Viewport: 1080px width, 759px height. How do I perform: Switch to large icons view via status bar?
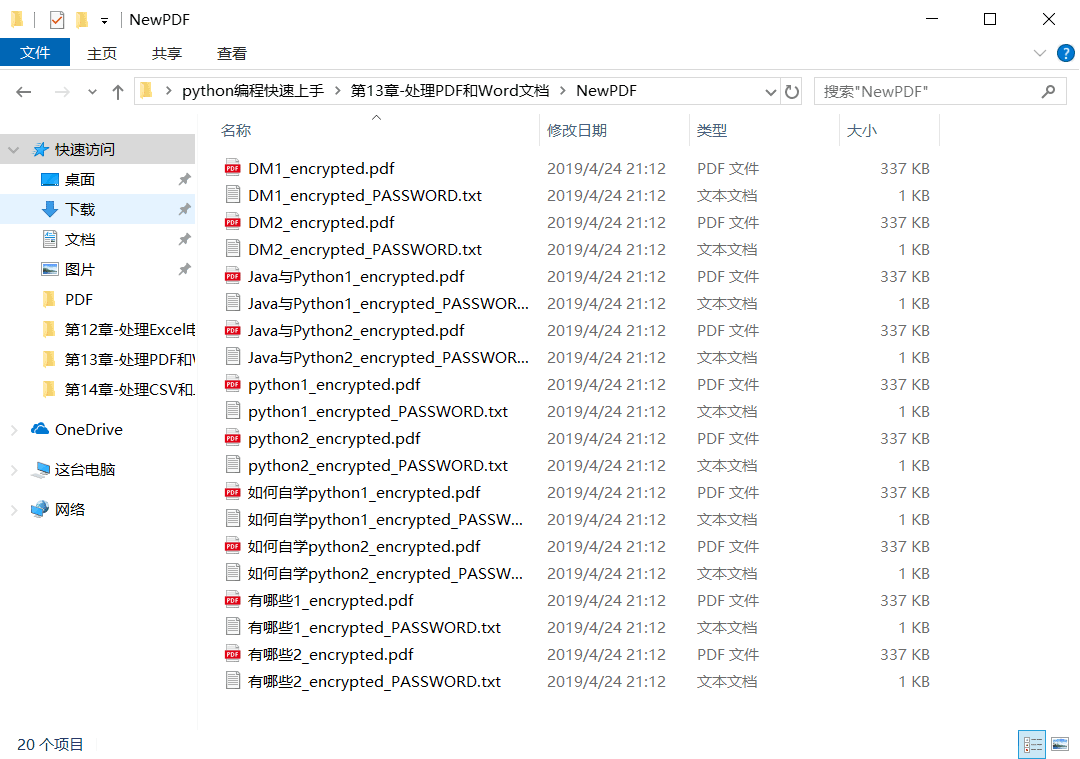click(1059, 744)
